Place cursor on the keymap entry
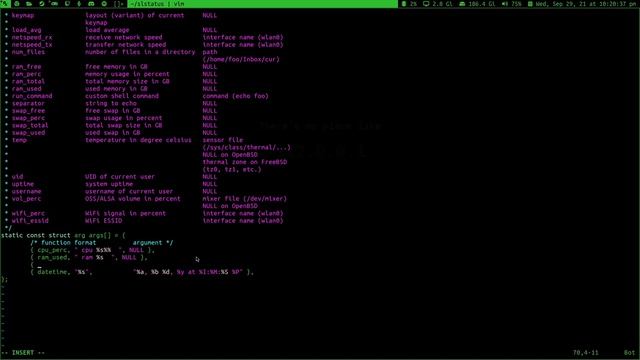This screenshot has width=640, height=360. coord(23,15)
